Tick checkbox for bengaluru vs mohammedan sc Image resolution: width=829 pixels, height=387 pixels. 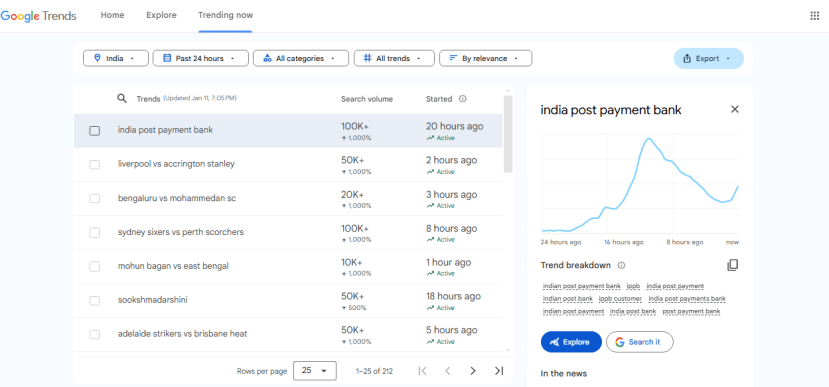click(x=95, y=198)
